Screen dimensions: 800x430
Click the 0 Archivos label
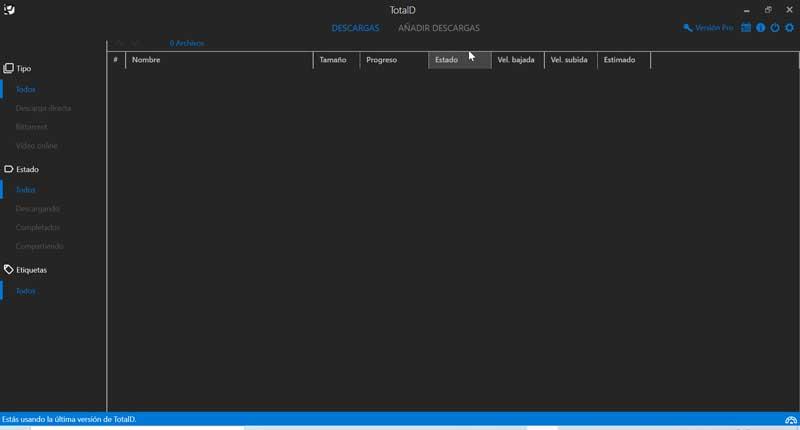[x=187, y=43]
